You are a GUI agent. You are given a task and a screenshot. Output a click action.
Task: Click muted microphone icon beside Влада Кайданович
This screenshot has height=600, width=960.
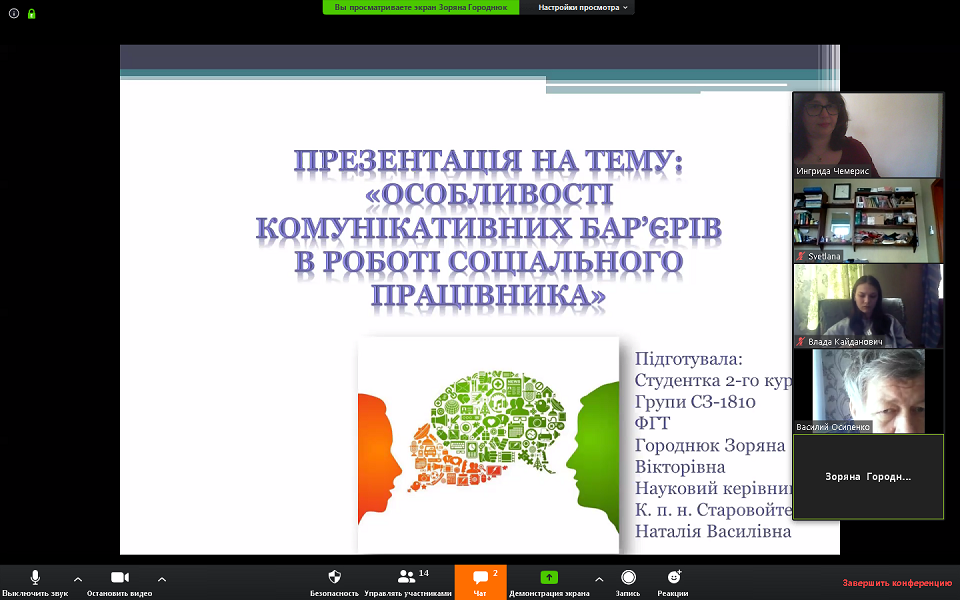[800, 342]
